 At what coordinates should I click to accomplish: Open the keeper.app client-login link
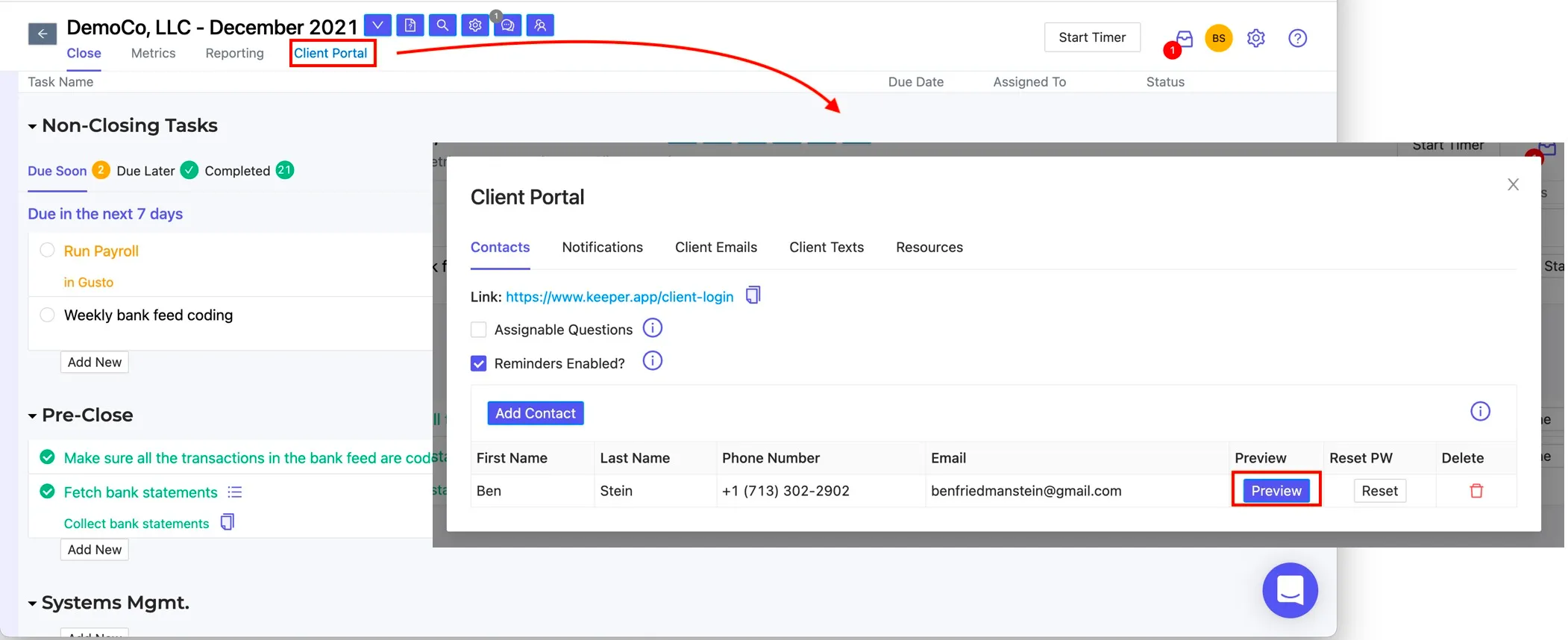pyautogui.click(x=620, y=297)
